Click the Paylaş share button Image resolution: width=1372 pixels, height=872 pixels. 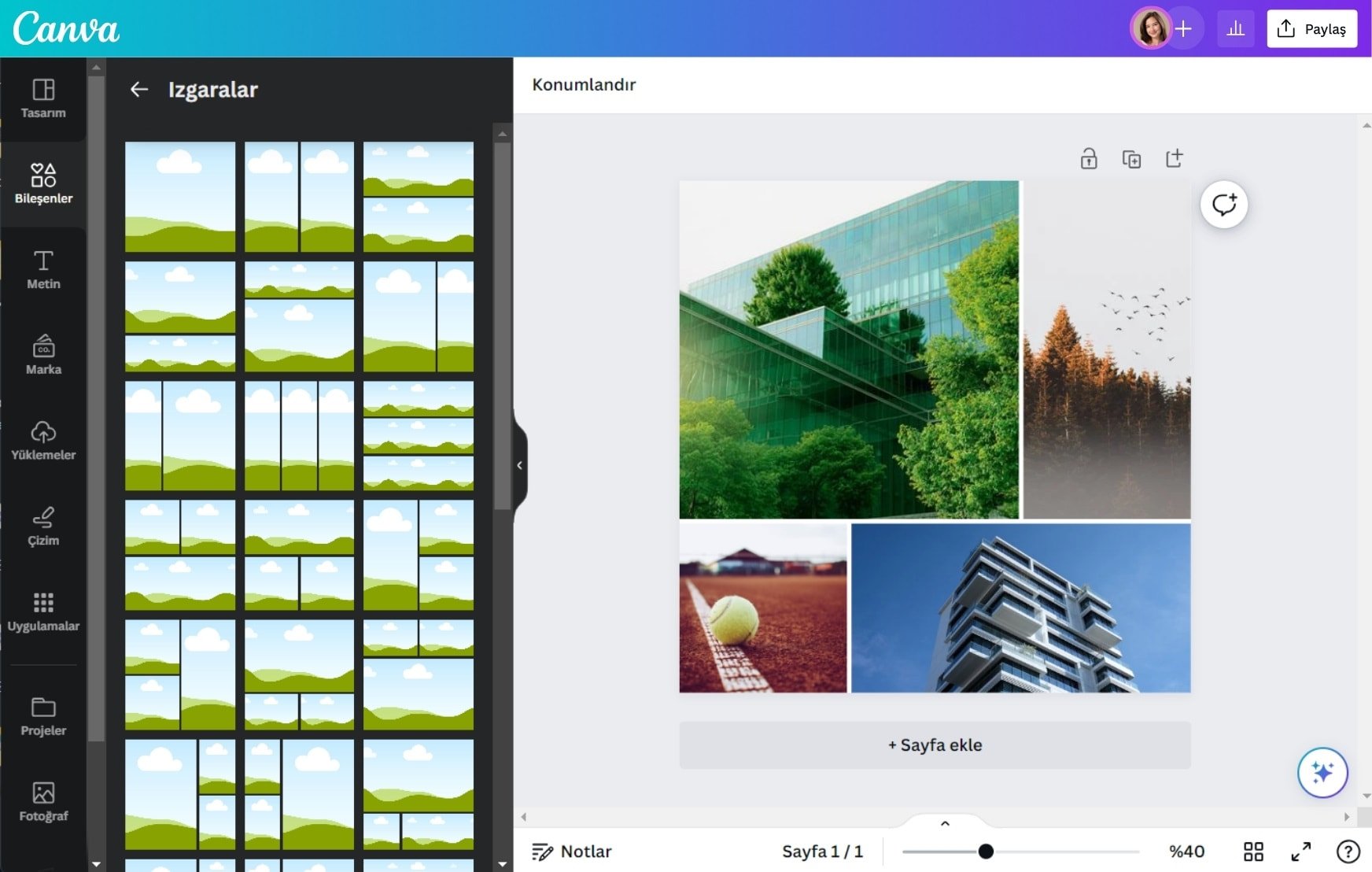tap(1311, 29)
